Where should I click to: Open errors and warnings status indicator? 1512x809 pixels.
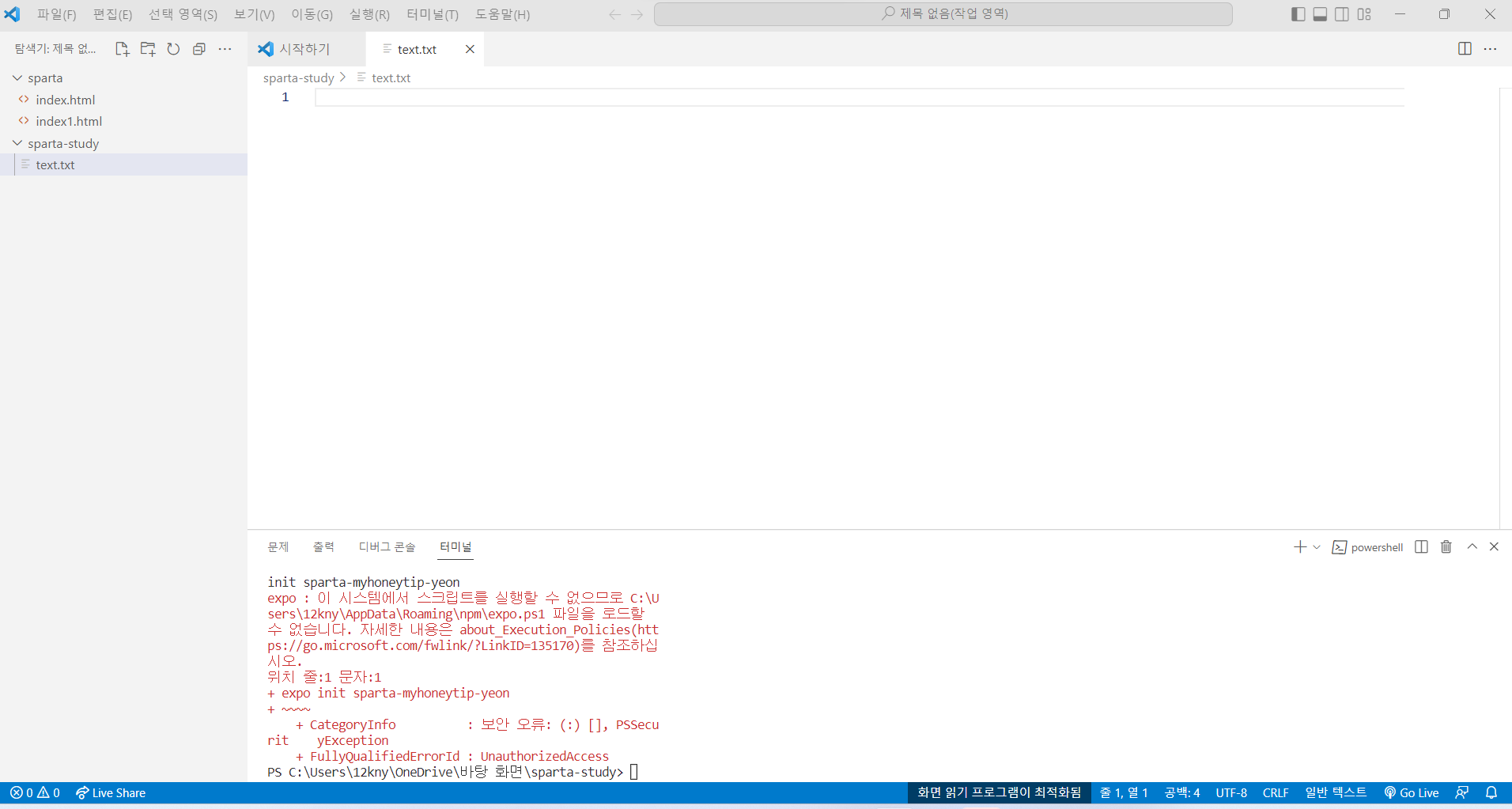pos(35,792)
